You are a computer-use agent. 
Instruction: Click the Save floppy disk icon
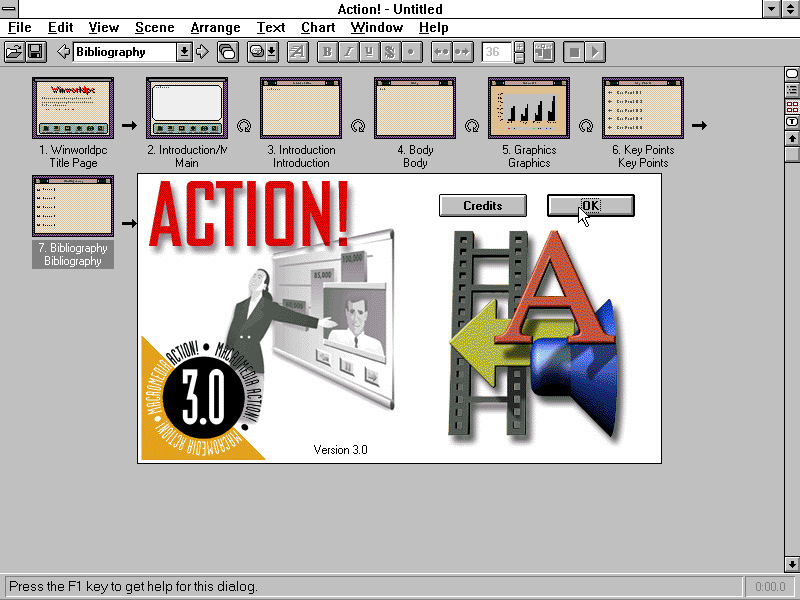click(x=35, y=52)
